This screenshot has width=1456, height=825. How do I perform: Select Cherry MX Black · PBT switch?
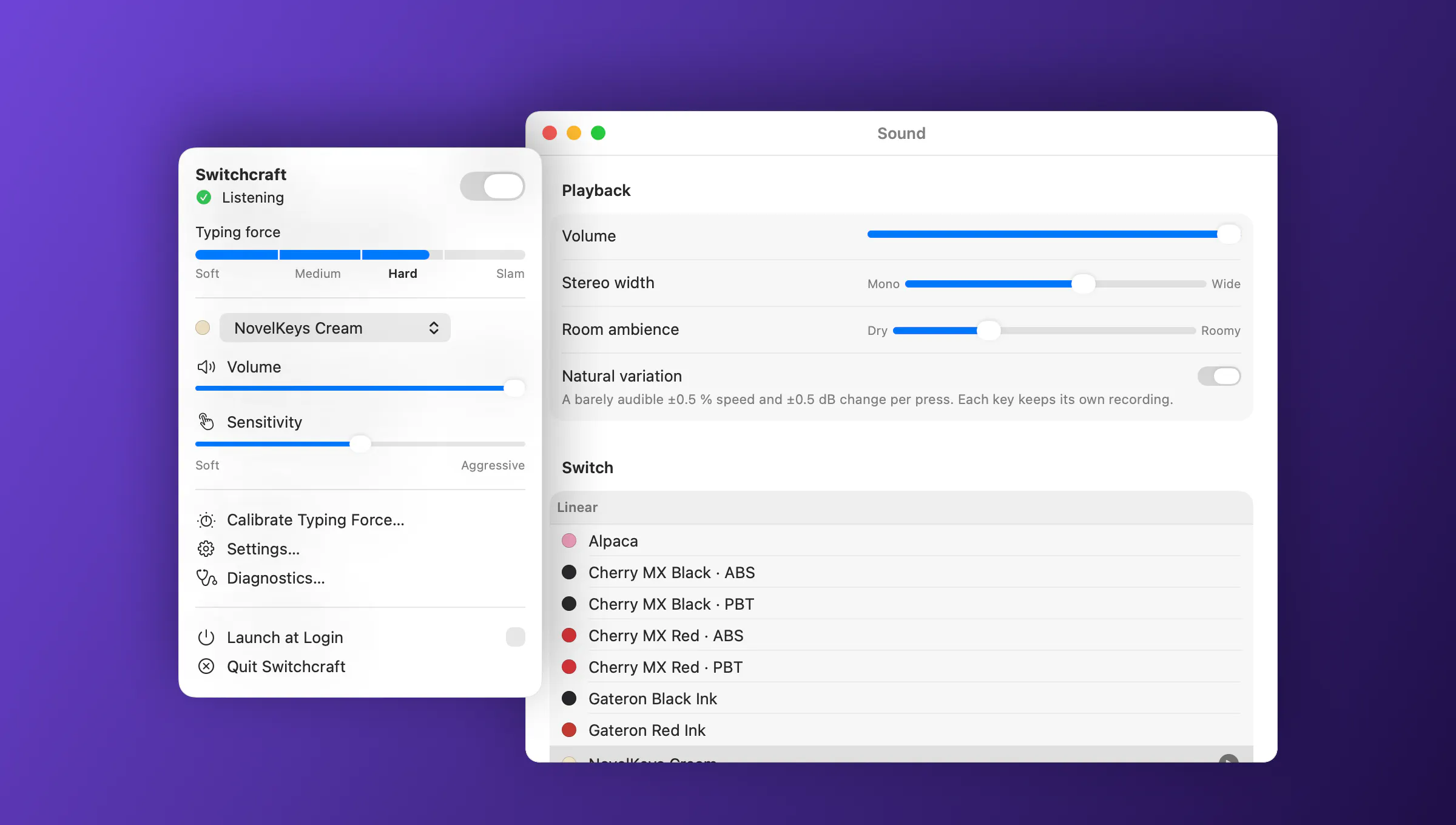[902, 604]
